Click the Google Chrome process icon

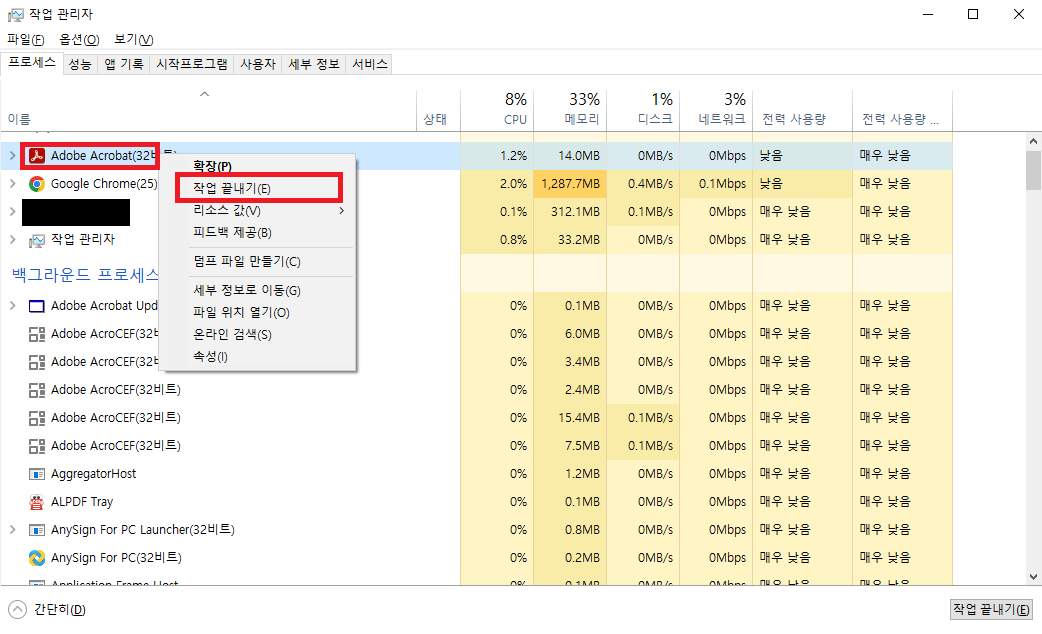37,184
